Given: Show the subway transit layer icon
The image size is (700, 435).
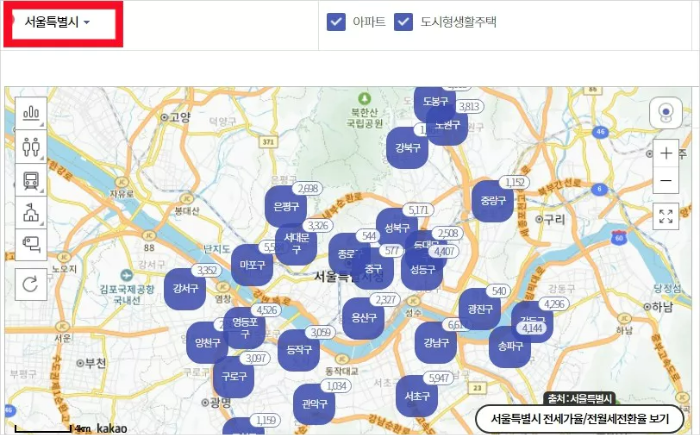Looking at the screenshot, I should click(31, 180).
